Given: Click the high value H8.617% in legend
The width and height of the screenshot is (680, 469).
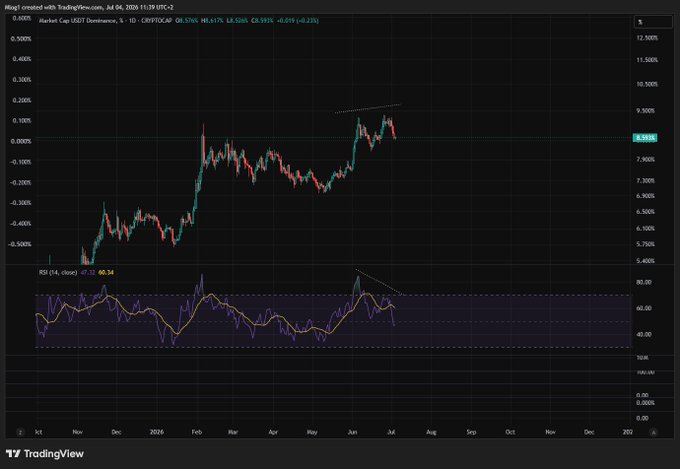Looking at the screenshot, I should (212, 20).
